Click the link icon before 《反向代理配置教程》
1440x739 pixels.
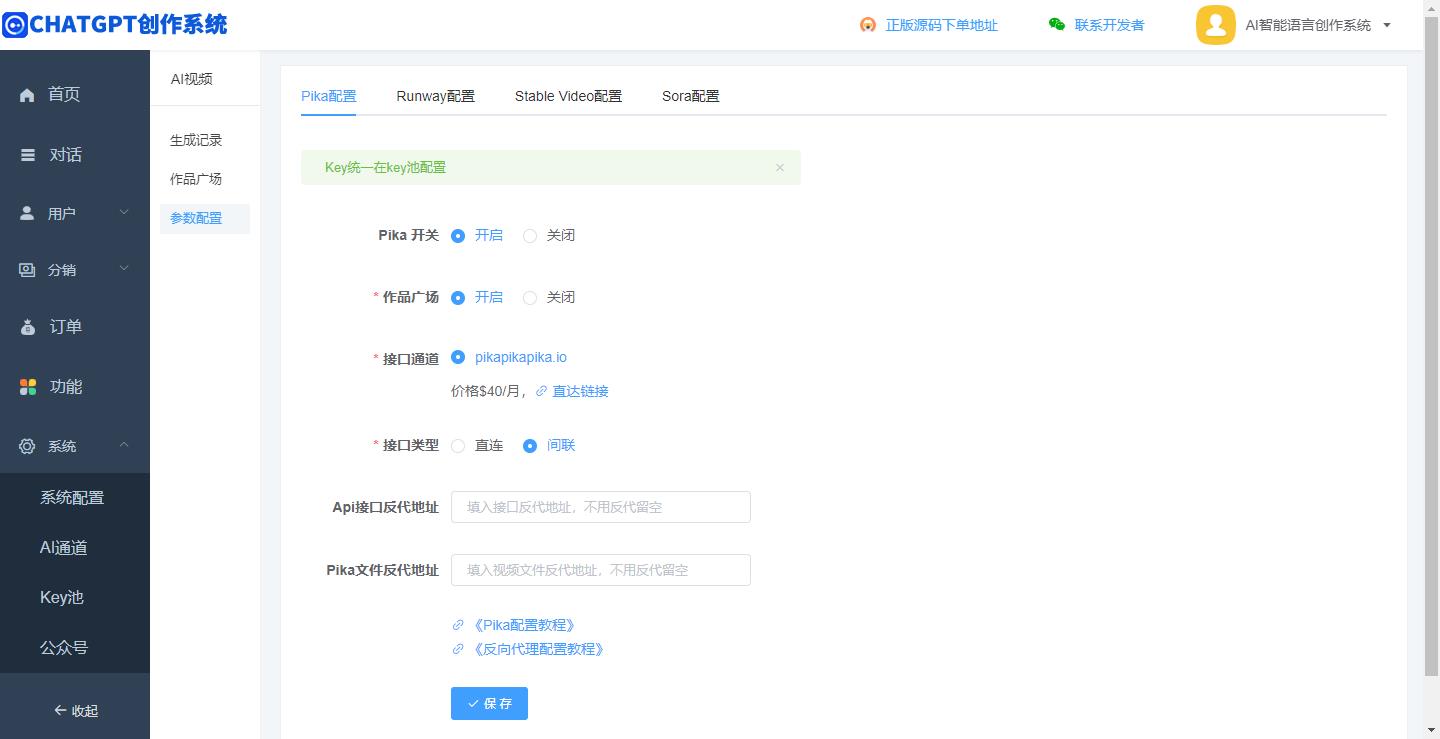[x=458, y=649]
